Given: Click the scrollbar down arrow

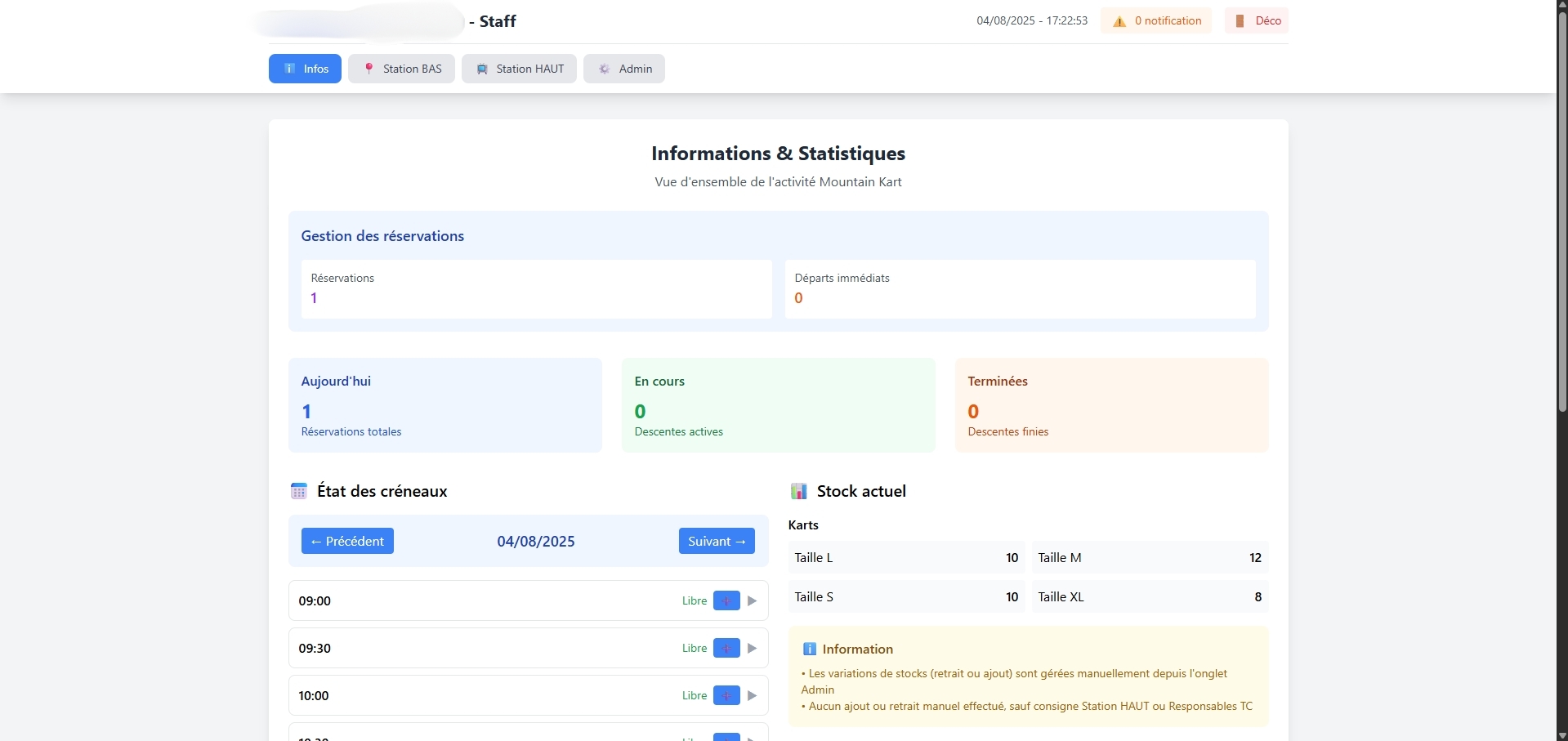Looking at the screenshot, I should point(1562,734).
